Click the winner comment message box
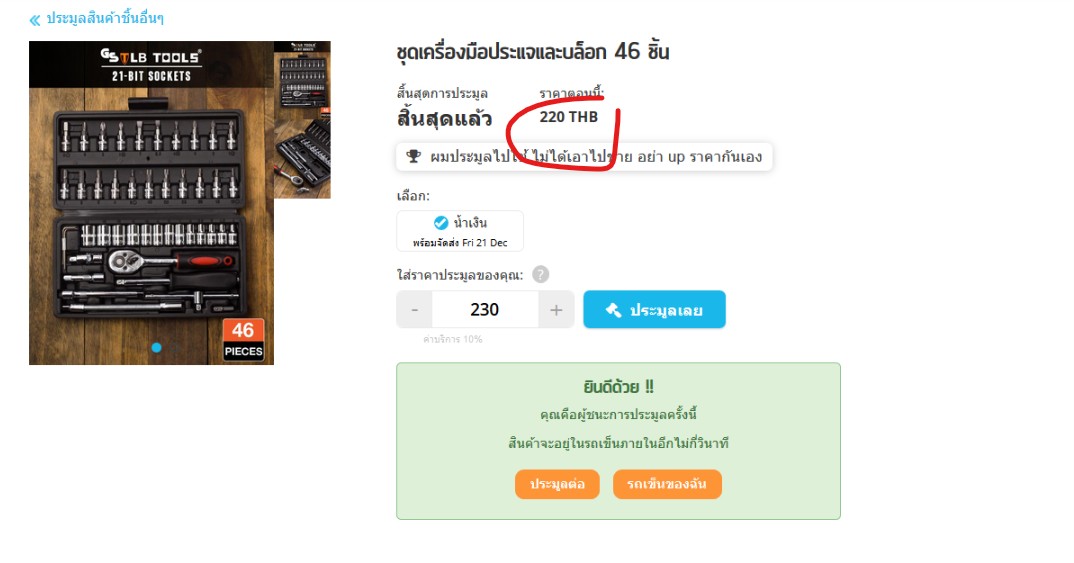The image size is (1074, 563). (x=584, y=157)
